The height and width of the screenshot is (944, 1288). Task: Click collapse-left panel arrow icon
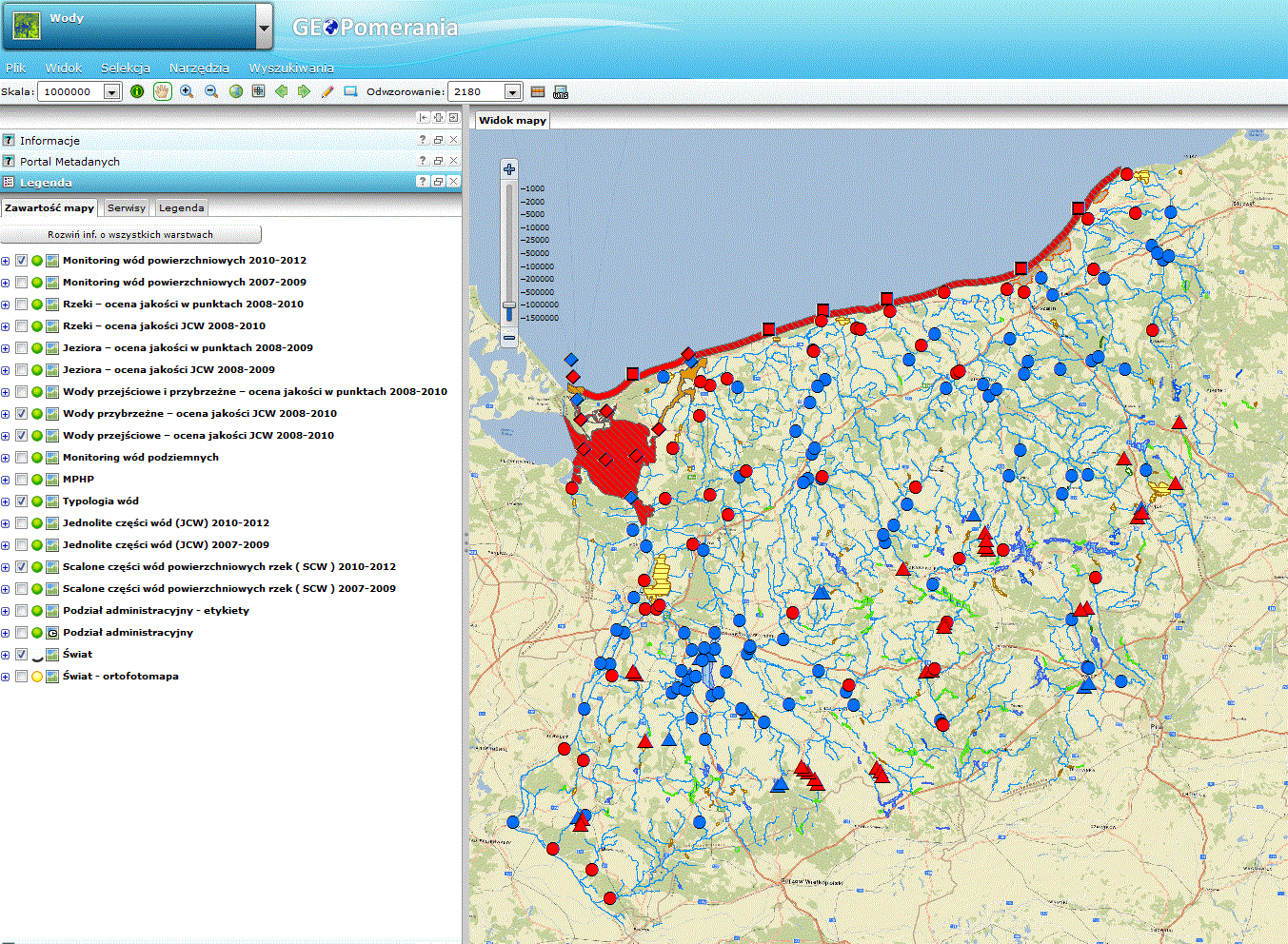pyautogui.click(x=424, y=118)
